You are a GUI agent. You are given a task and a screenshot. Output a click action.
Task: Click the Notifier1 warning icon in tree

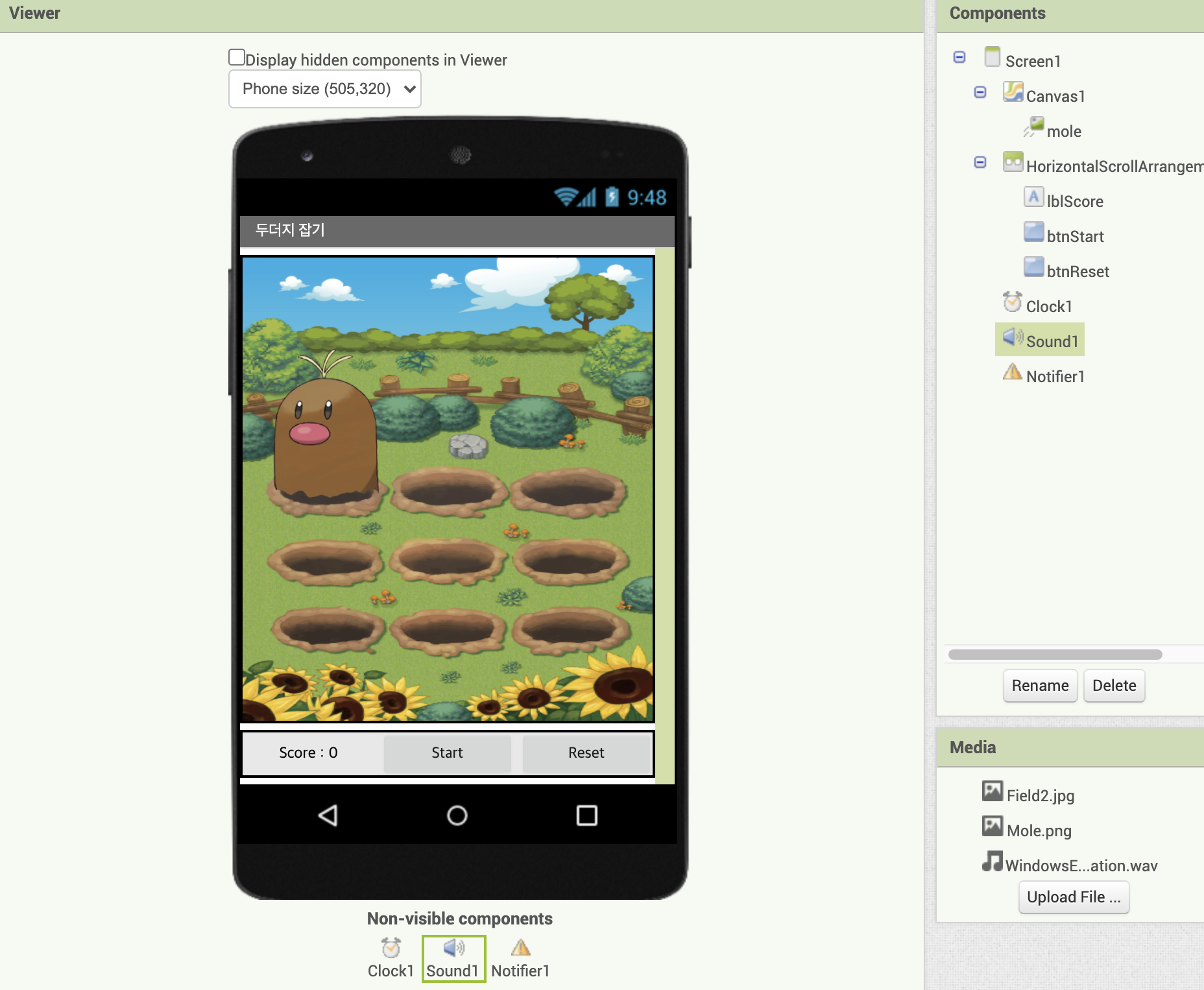1013,372
